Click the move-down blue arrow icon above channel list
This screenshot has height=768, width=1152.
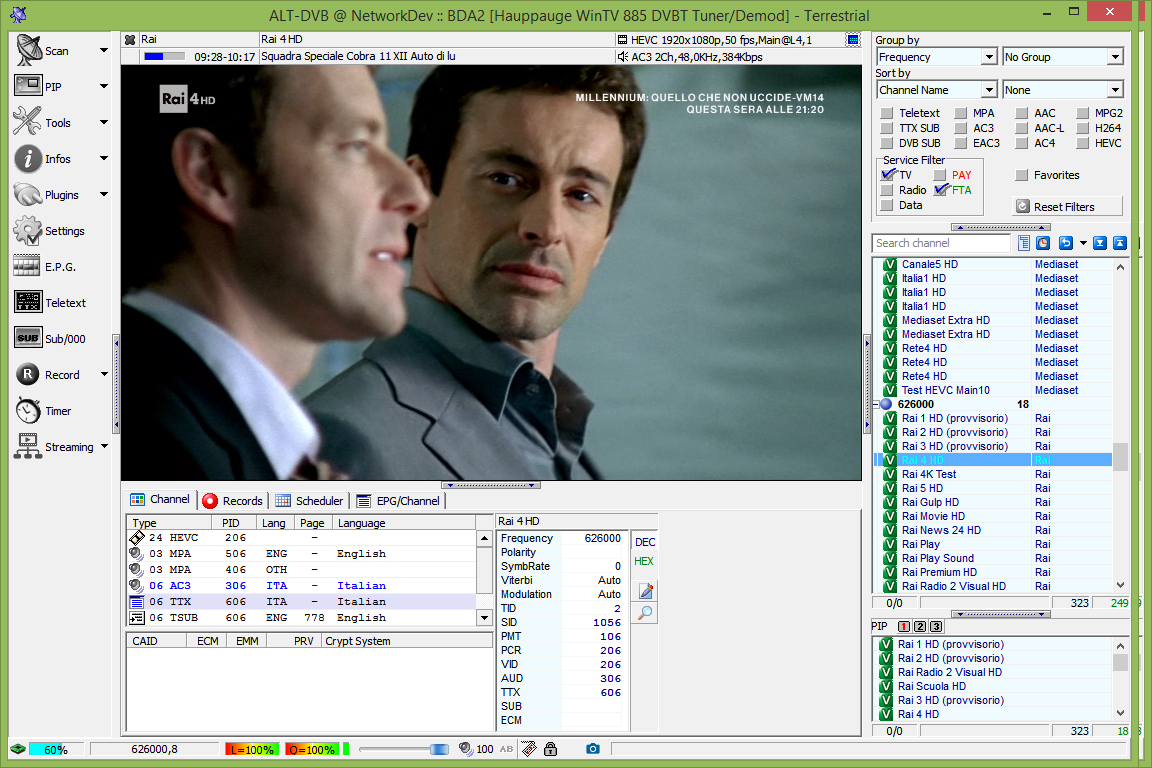1100,243
